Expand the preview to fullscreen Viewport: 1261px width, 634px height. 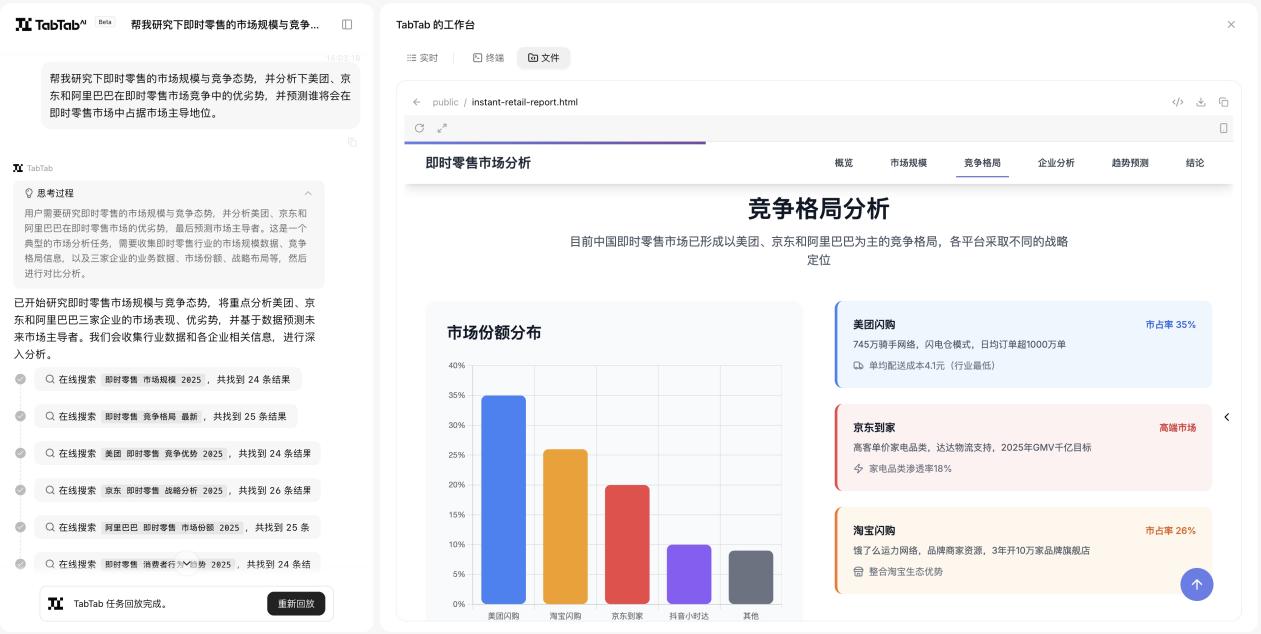coord(442,128)
